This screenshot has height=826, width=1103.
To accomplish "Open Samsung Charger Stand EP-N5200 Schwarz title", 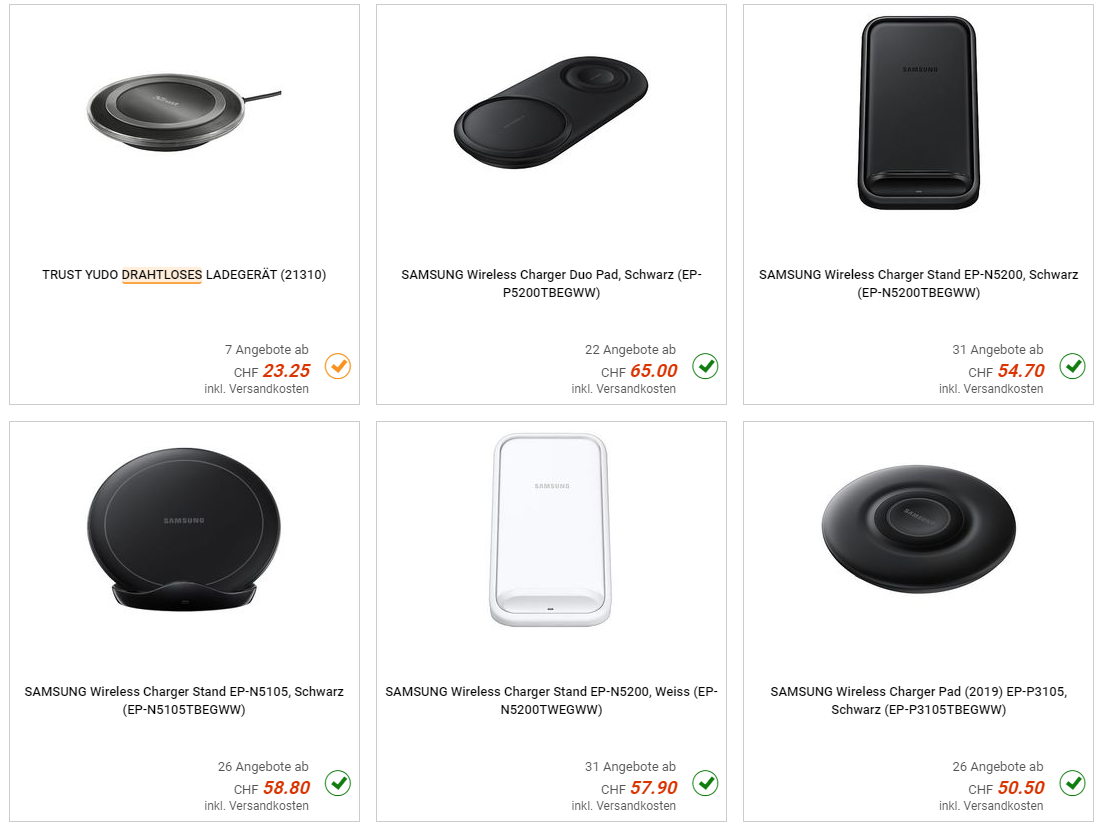I will coord(918,283).
